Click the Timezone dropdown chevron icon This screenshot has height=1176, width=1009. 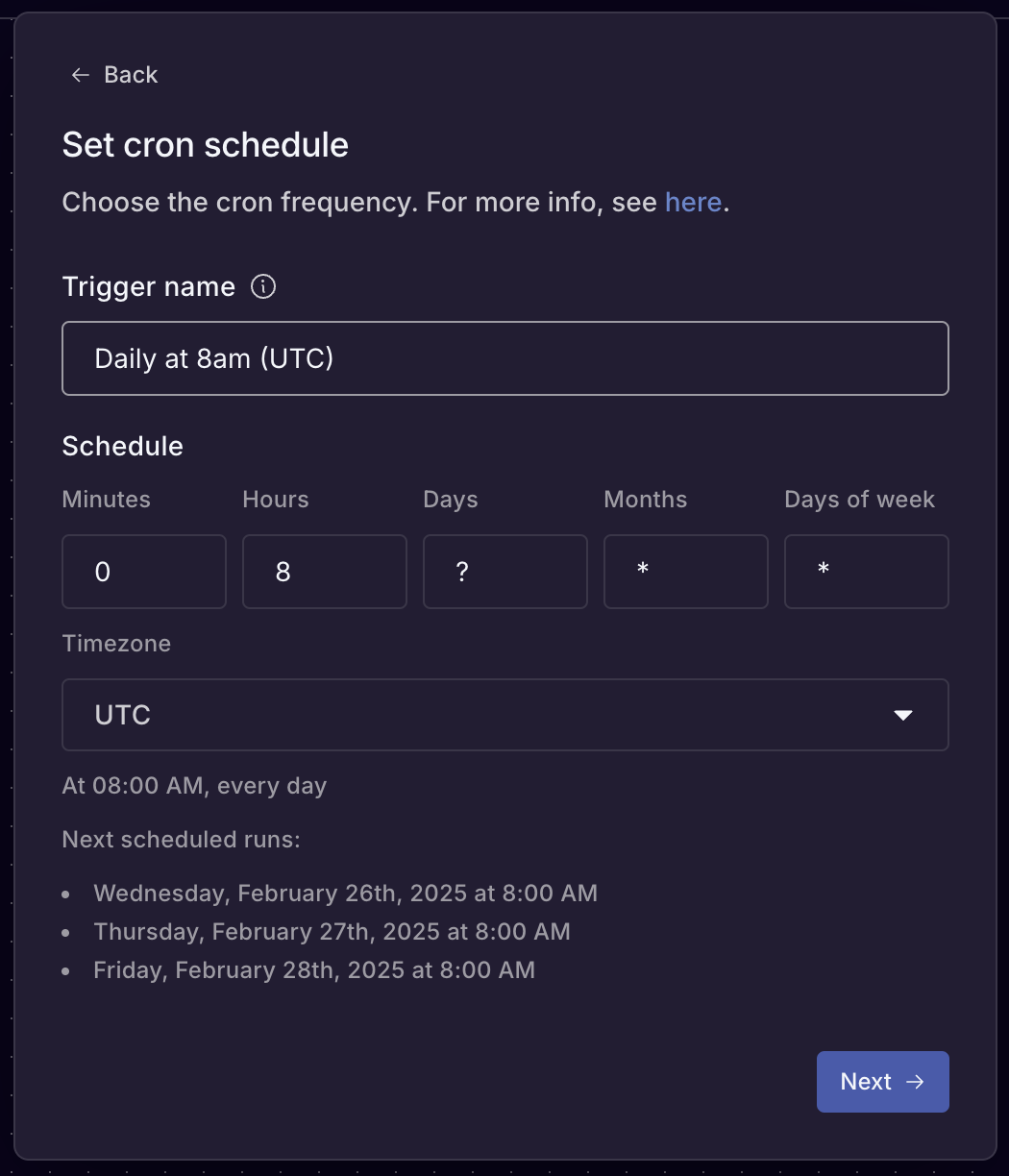click(x=904, y=715)
